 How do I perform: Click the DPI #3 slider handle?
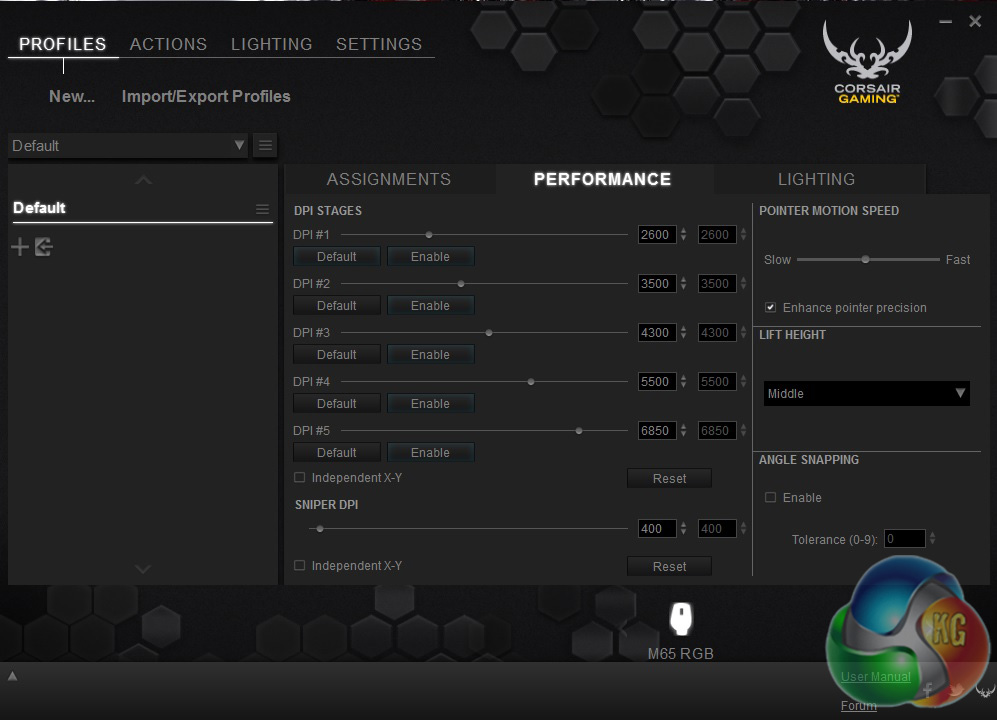click(x=489, y=333)
